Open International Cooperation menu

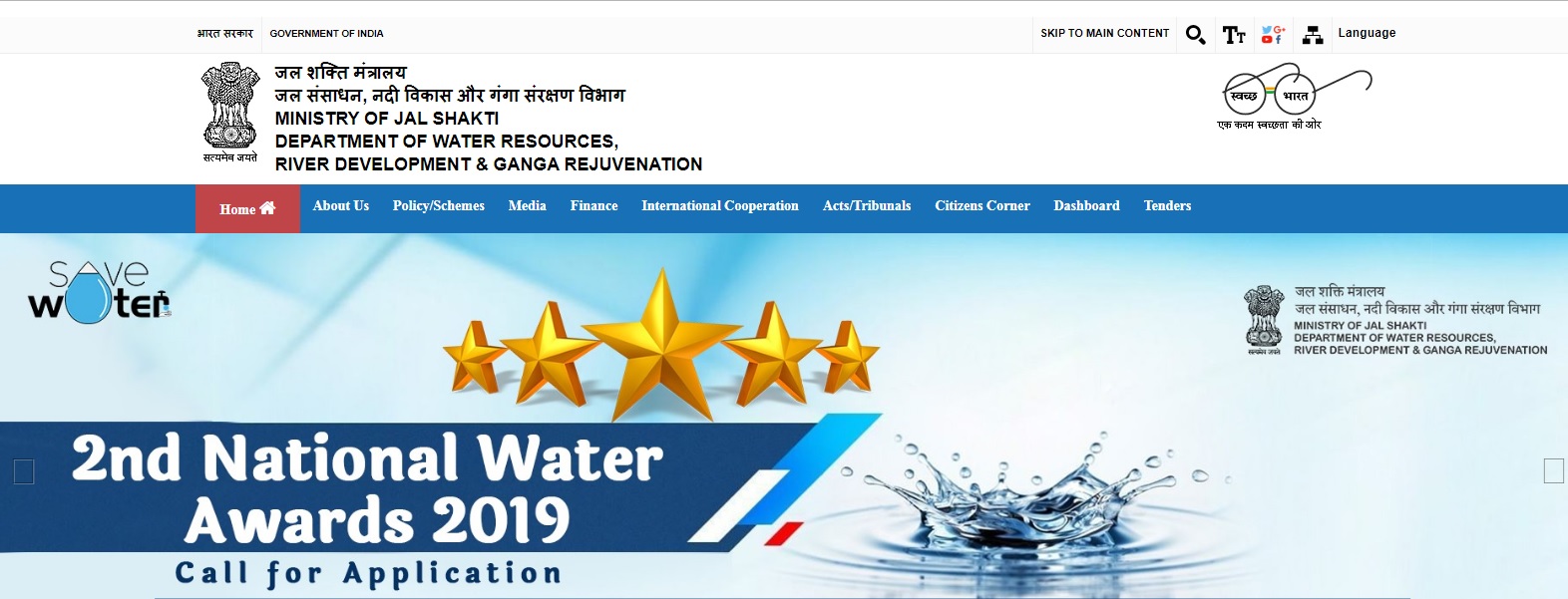[720, 206]
